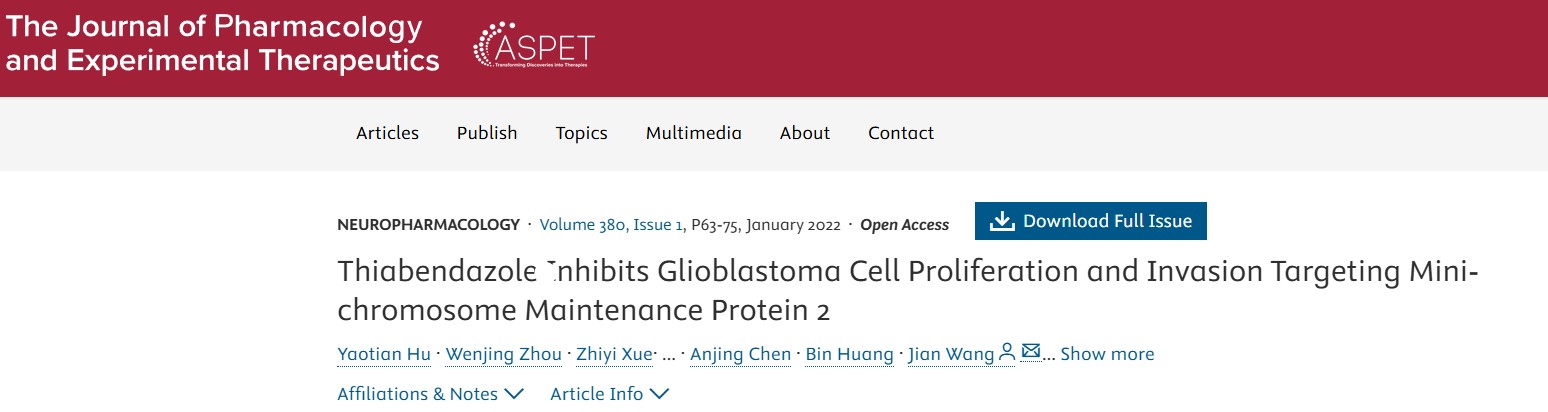The height and width of the screenshot is (412, 1548).
Task: Click the person icon next to Jian Wang
Action: point(1007,352)
